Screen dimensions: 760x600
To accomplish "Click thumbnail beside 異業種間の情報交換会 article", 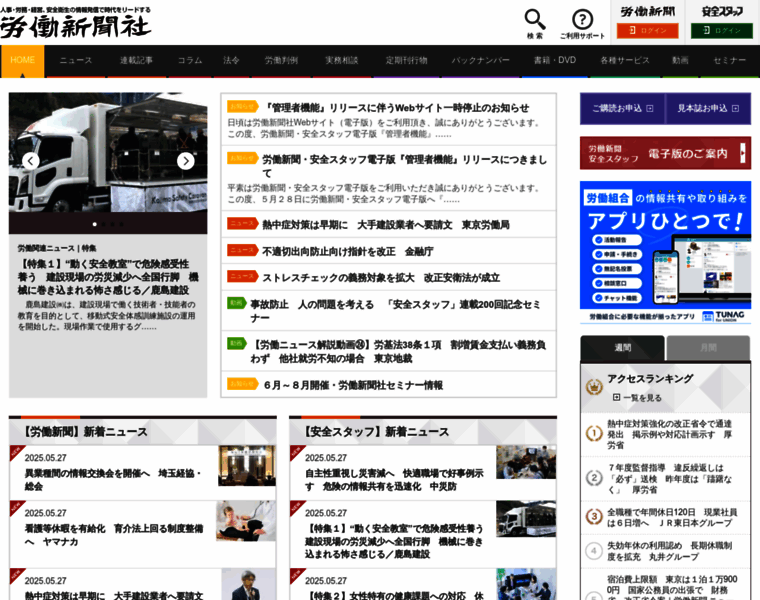I will pyautogui.click(x=247, y=466).
